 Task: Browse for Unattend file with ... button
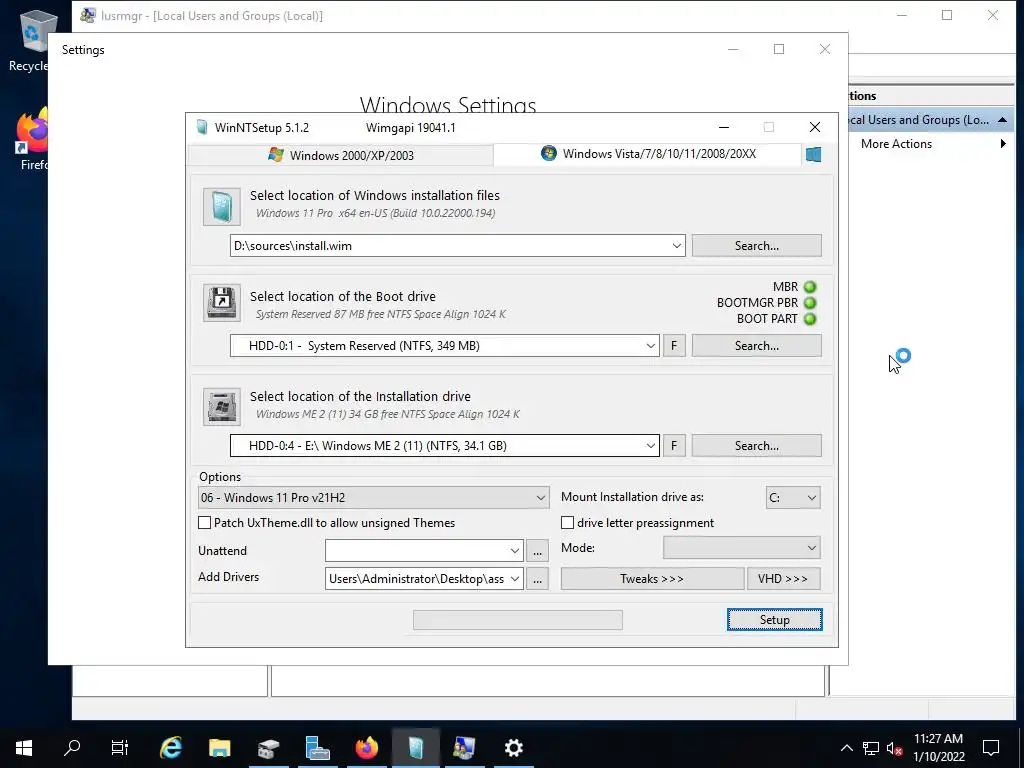pos(537,551)
